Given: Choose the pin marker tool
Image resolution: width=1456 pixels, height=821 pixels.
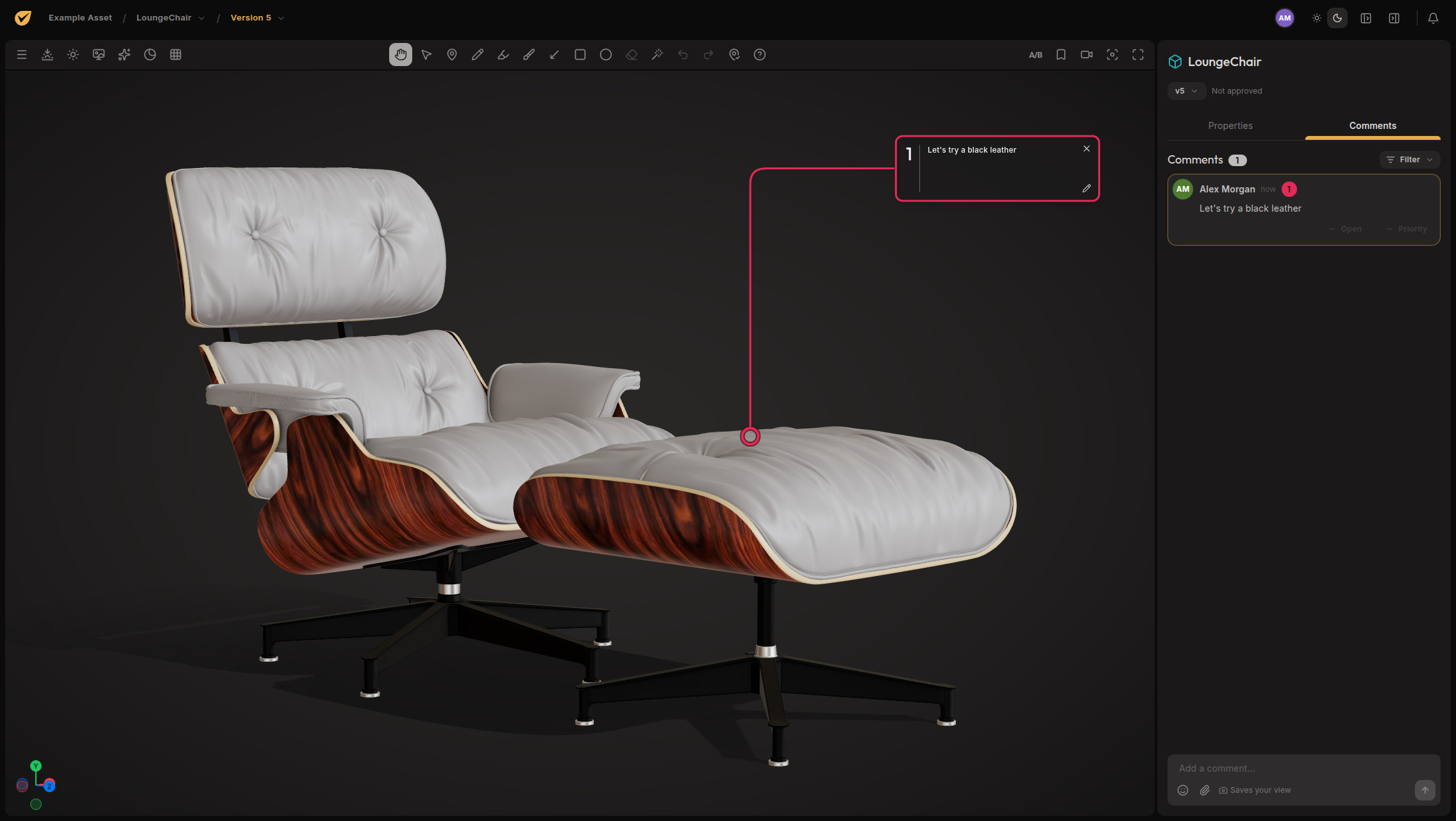Looking at the screenshot, I should click(452, 55).
